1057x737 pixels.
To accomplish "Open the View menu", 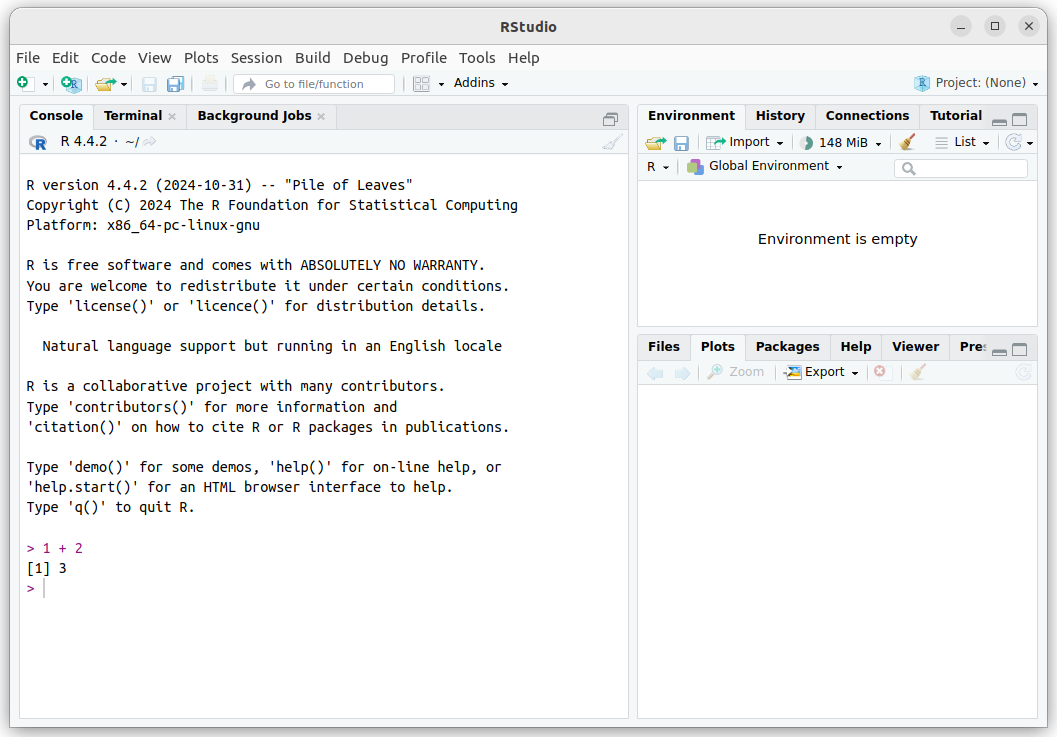I will [154, 58].
